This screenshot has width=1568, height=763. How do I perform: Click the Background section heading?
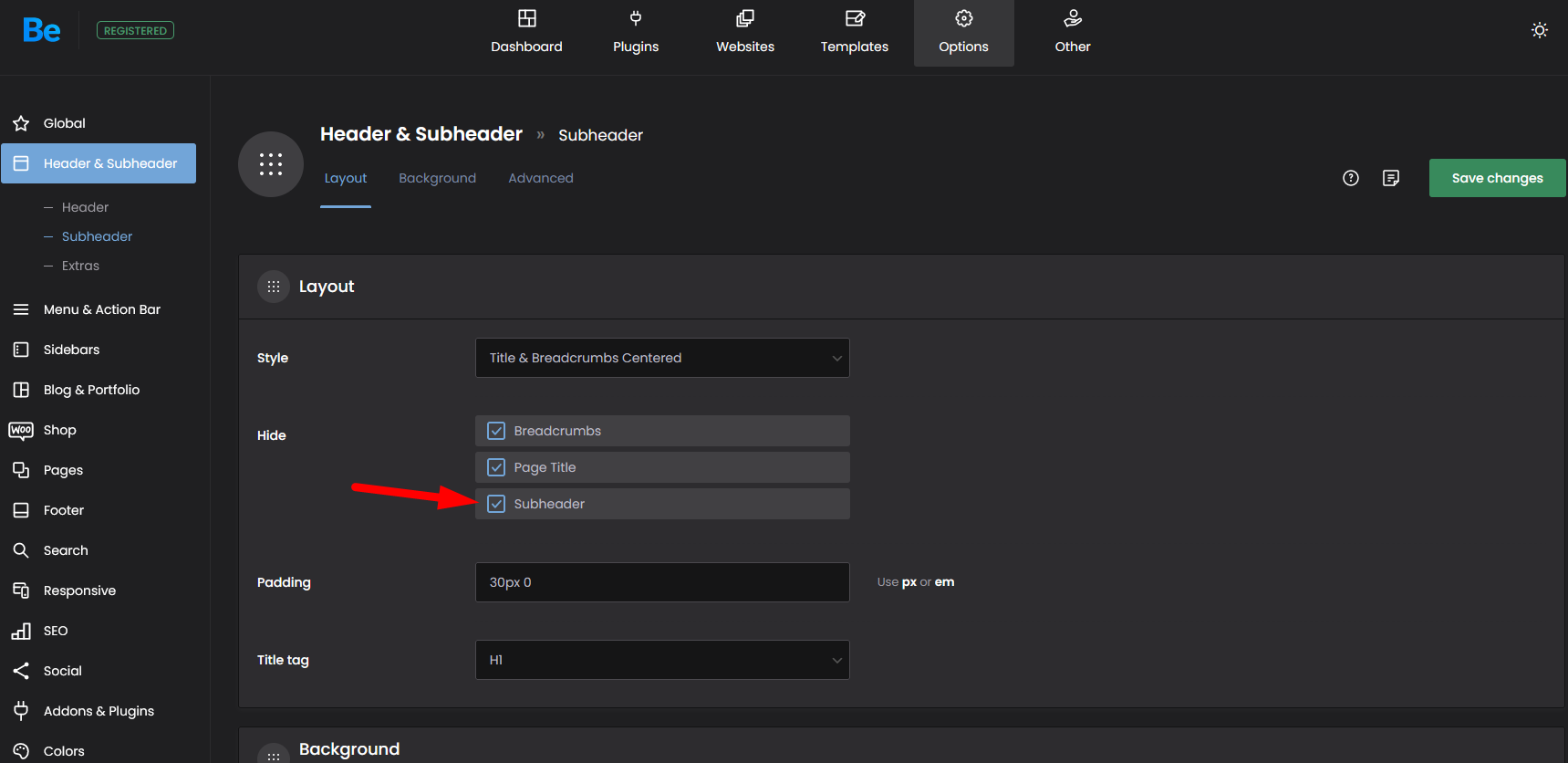click(x=349, y=749)
